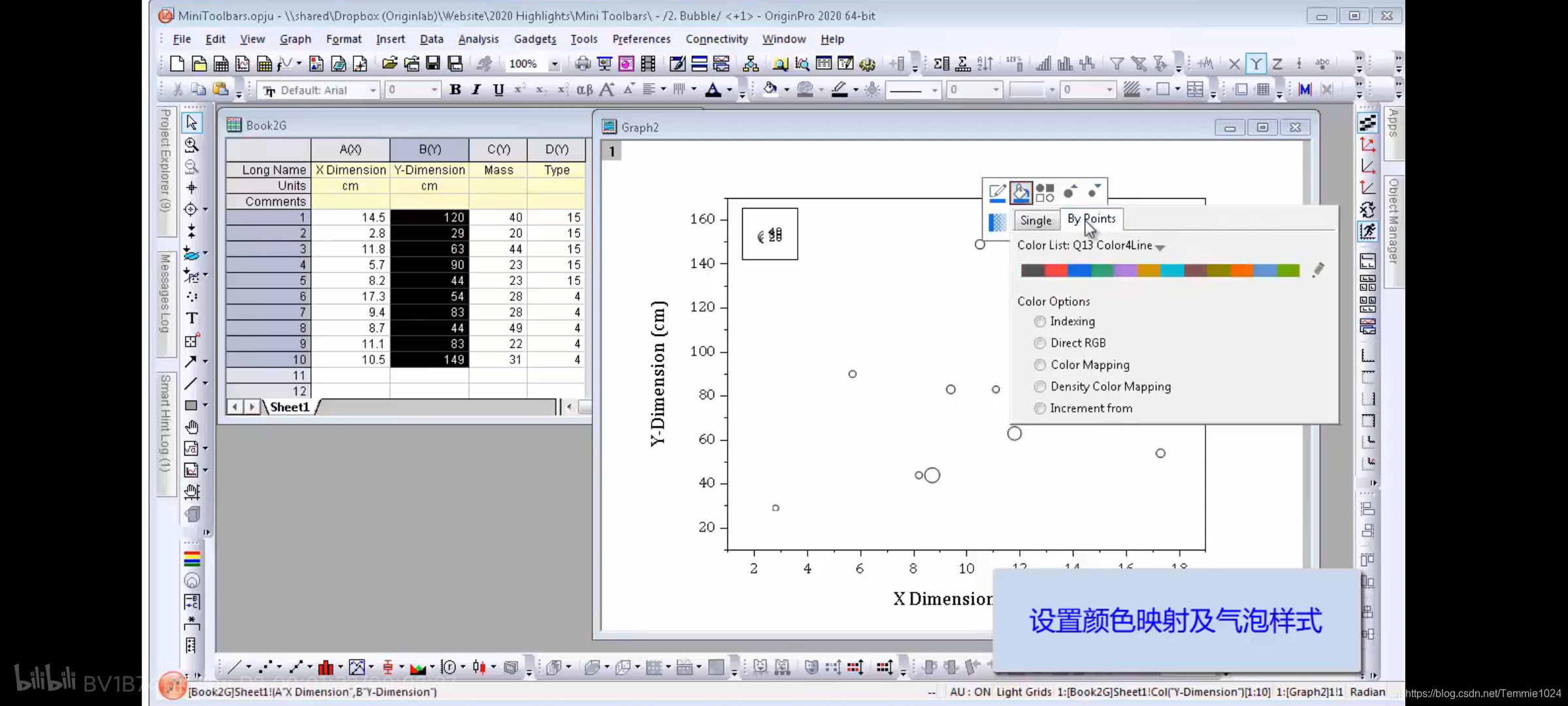Click the Italic formatting button
The width and height of the screenshot is (1568, 706).
pos(476,90)
